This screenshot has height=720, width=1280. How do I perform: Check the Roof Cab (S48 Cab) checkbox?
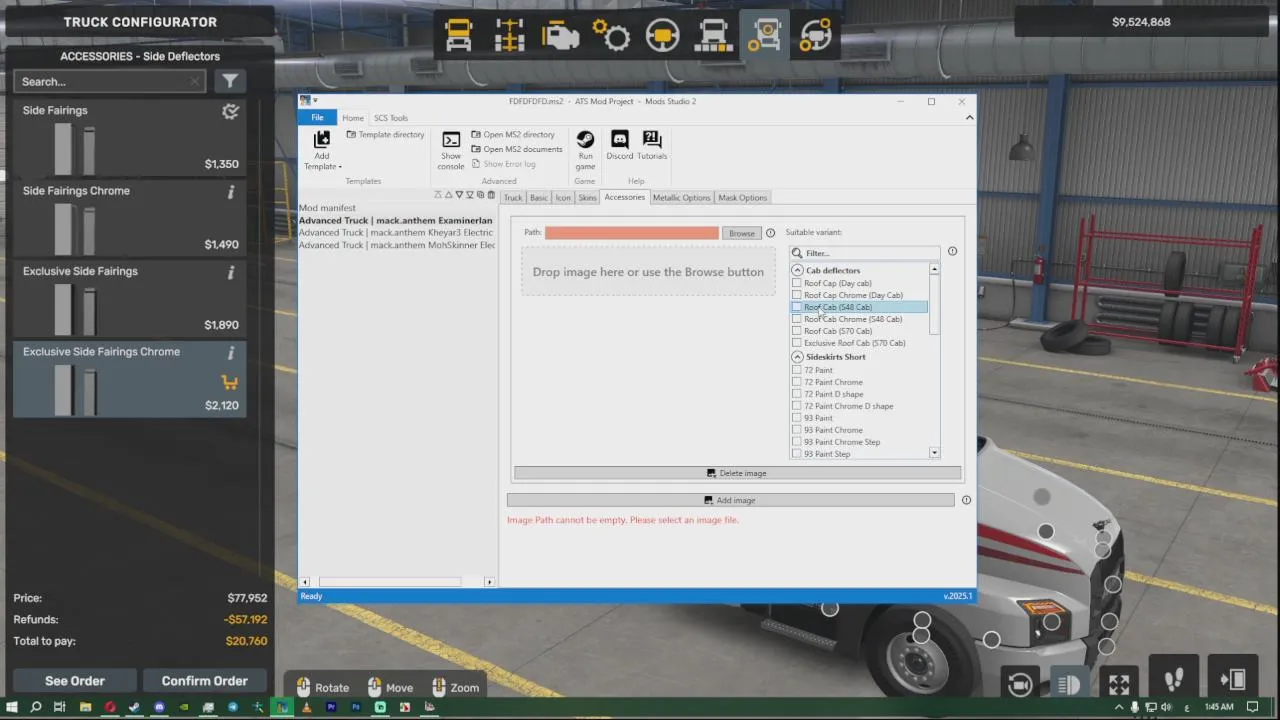pos(797,307)
